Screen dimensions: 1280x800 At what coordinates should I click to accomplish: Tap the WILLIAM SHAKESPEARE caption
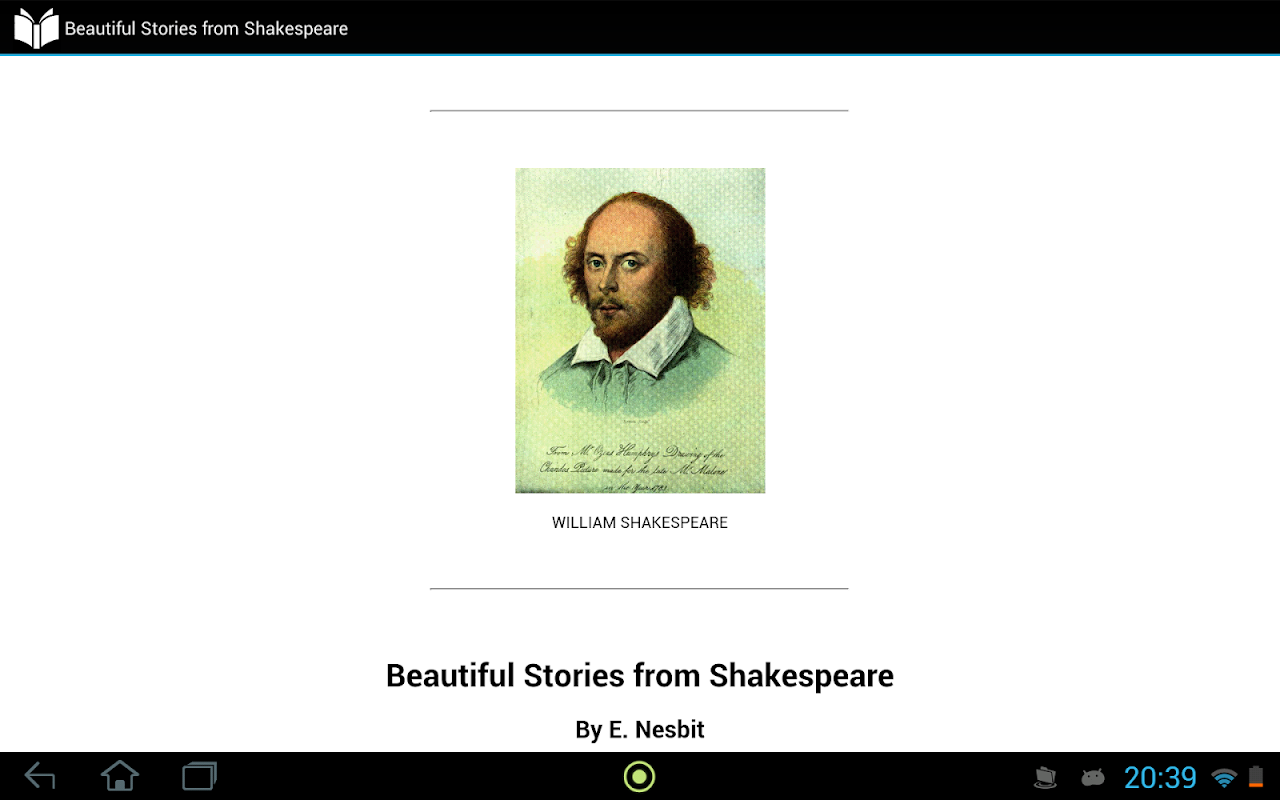point(640,523)
